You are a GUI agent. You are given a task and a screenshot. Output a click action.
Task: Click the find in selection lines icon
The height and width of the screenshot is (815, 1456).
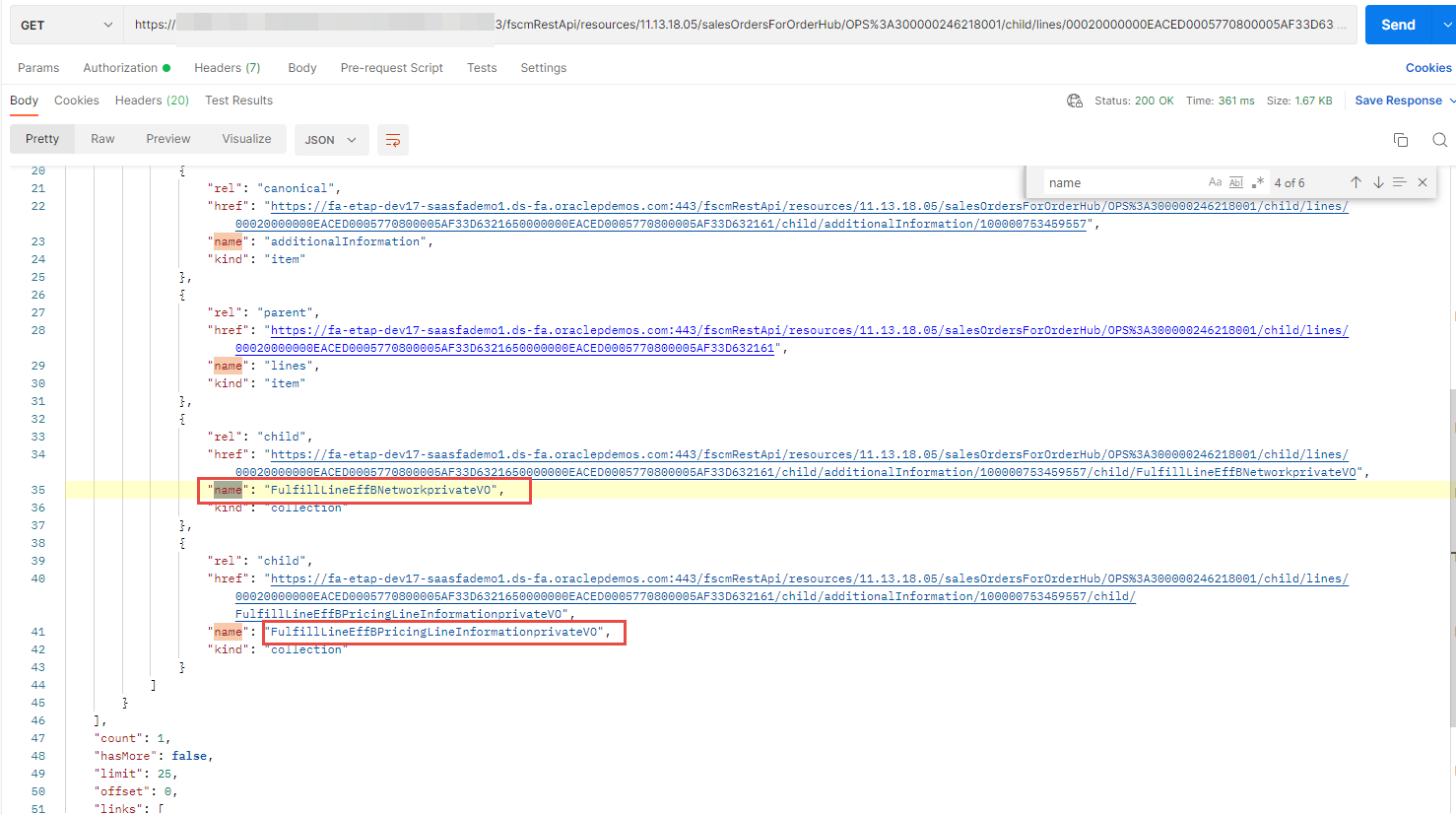point(1399,182)
